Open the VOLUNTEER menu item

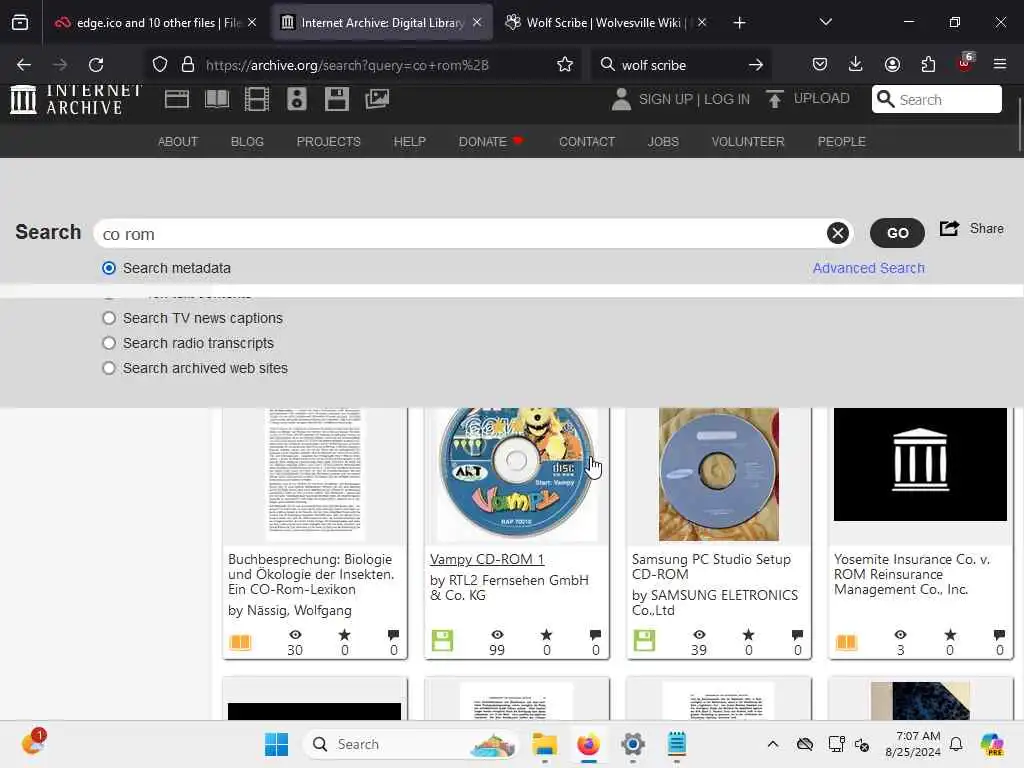pyautogui.click(x=748, y=142)
